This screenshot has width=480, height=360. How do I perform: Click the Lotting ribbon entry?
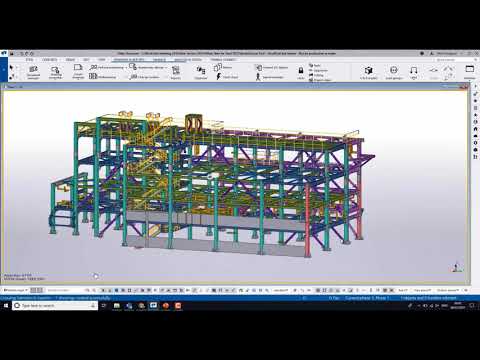click(316, 75)
